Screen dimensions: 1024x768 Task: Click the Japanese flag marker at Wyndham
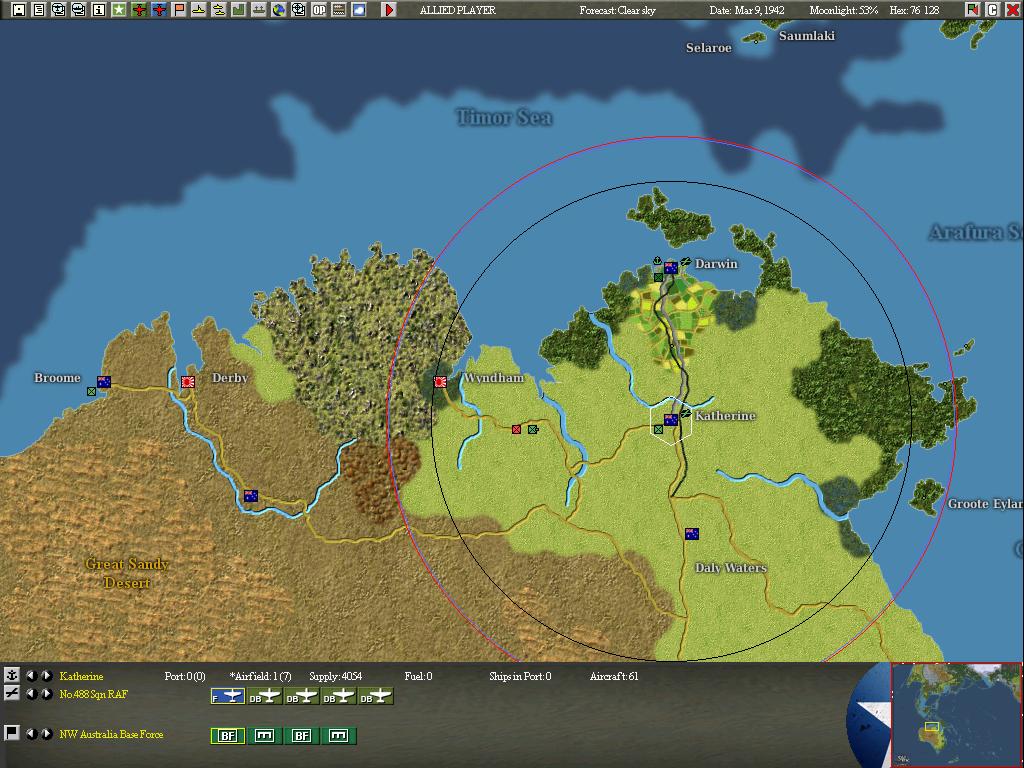(x=440, y=382)
